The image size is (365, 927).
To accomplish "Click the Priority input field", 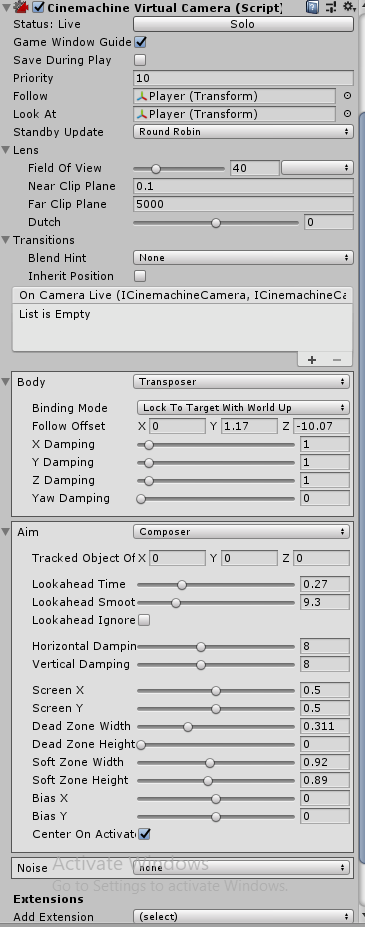I will [243, 78].
